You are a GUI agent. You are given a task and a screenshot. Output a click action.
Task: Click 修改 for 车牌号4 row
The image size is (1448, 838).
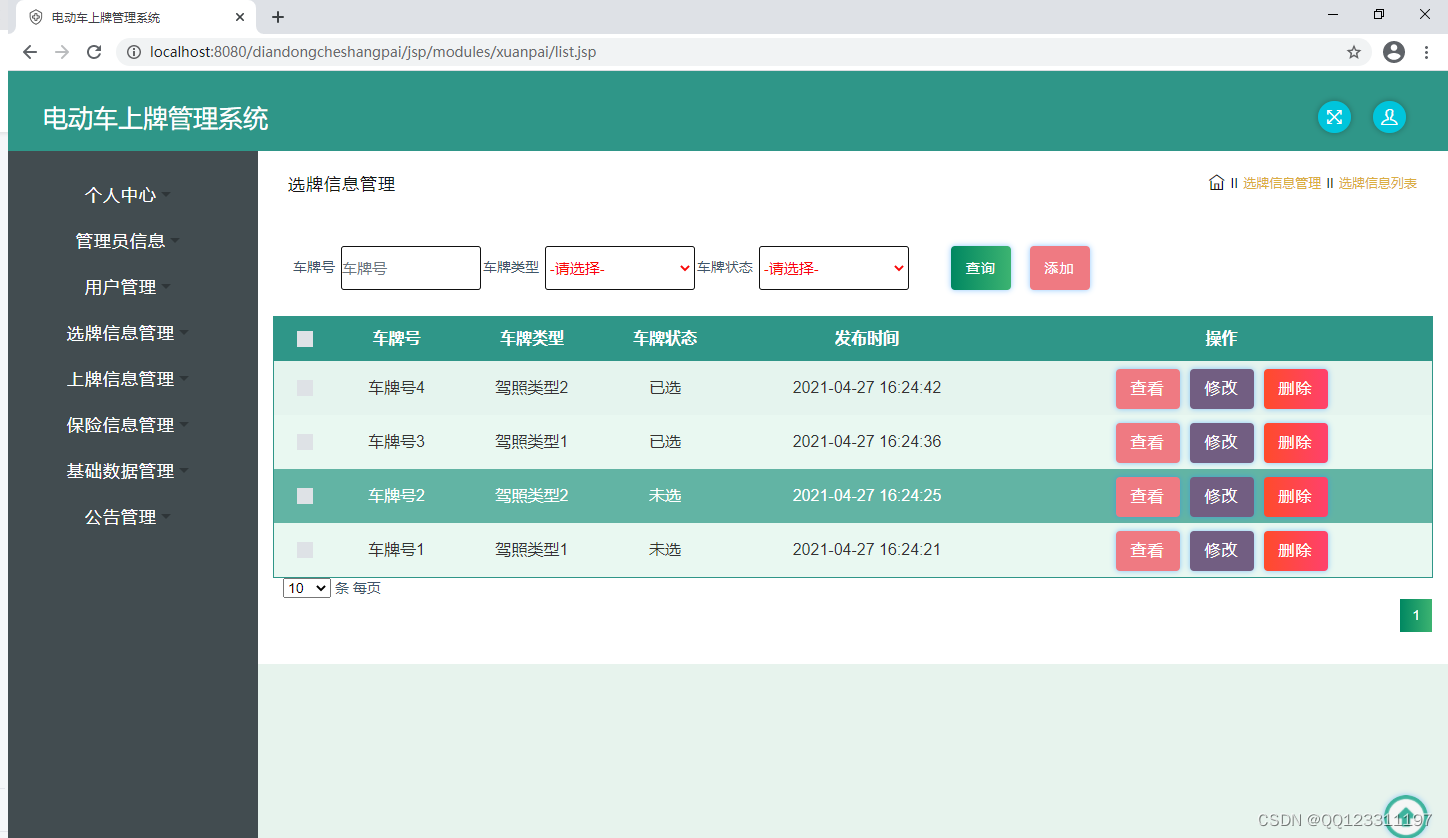point(1222,389)
